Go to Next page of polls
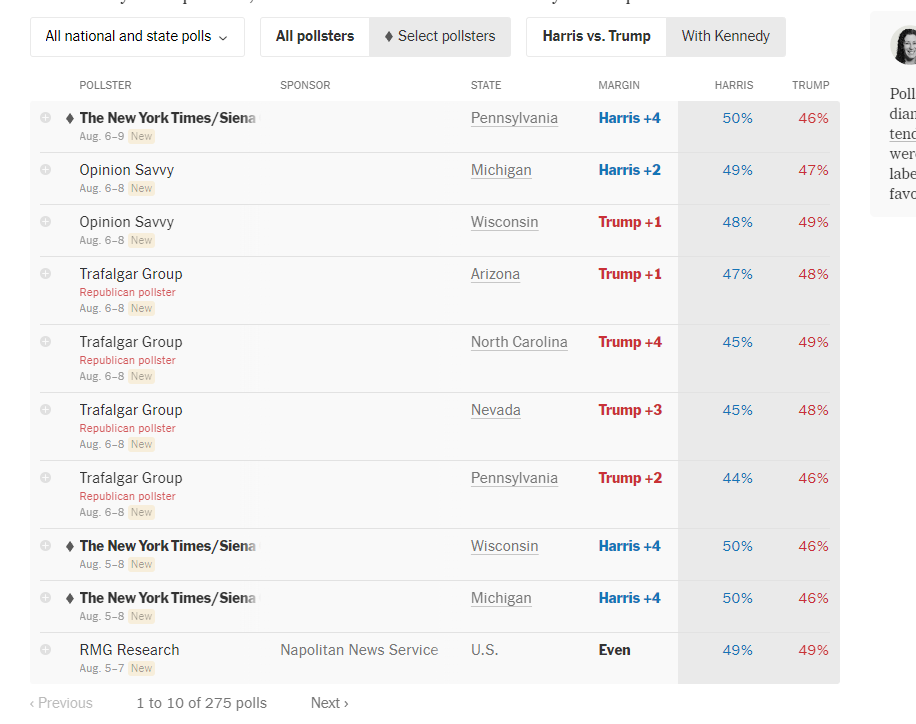Image resolution: width=916 pixels, height=724 pixels. (x=329, y=703)
